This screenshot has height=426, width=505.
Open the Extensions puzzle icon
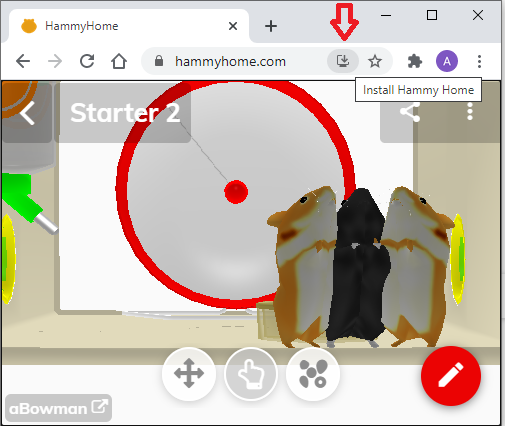click(x=415, y=61)
